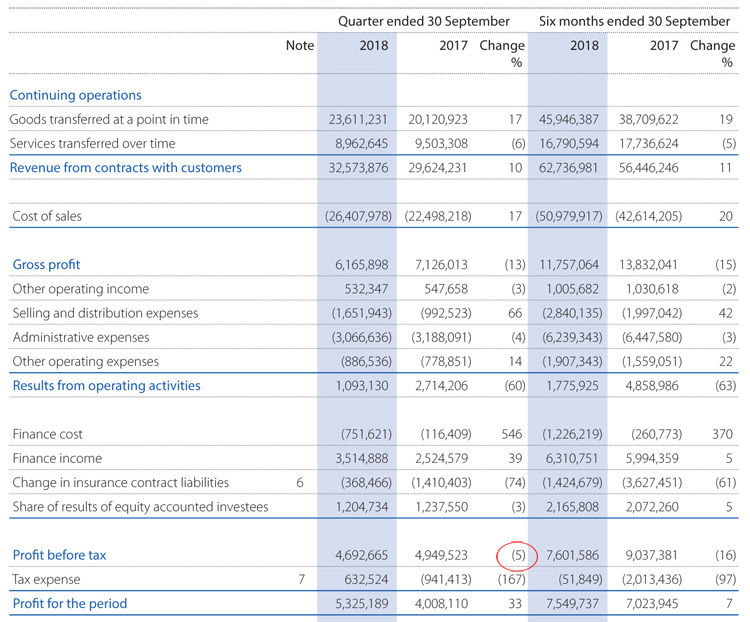Click finance cost change 546
This screenshot has width=750, height=622.
pos(512,434)
